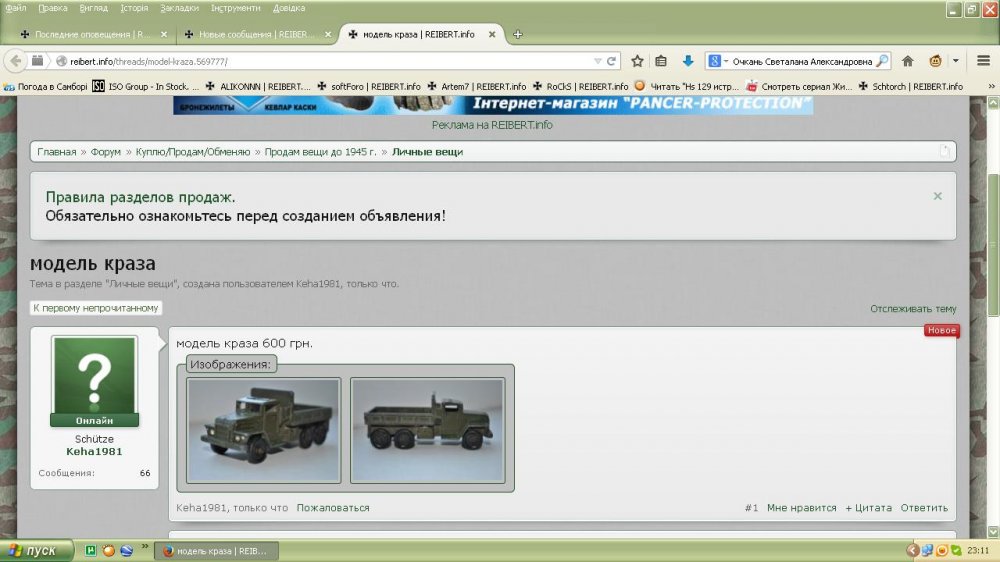Click the Форум breadcrumb link

point(105,152)
